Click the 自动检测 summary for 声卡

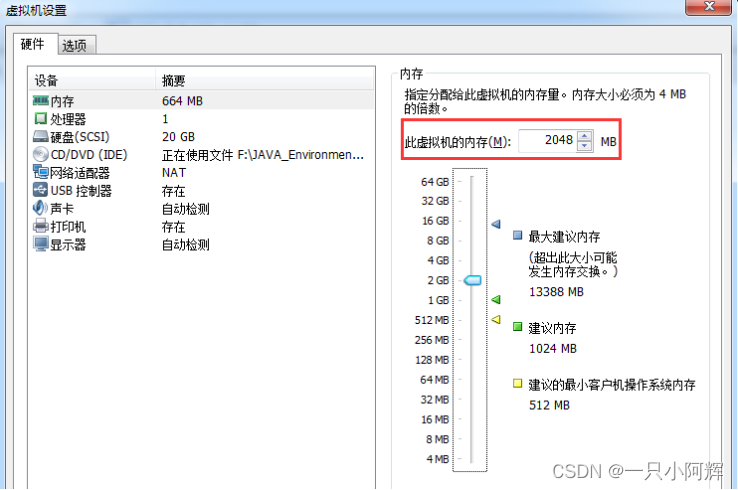[x=186, y=209]
